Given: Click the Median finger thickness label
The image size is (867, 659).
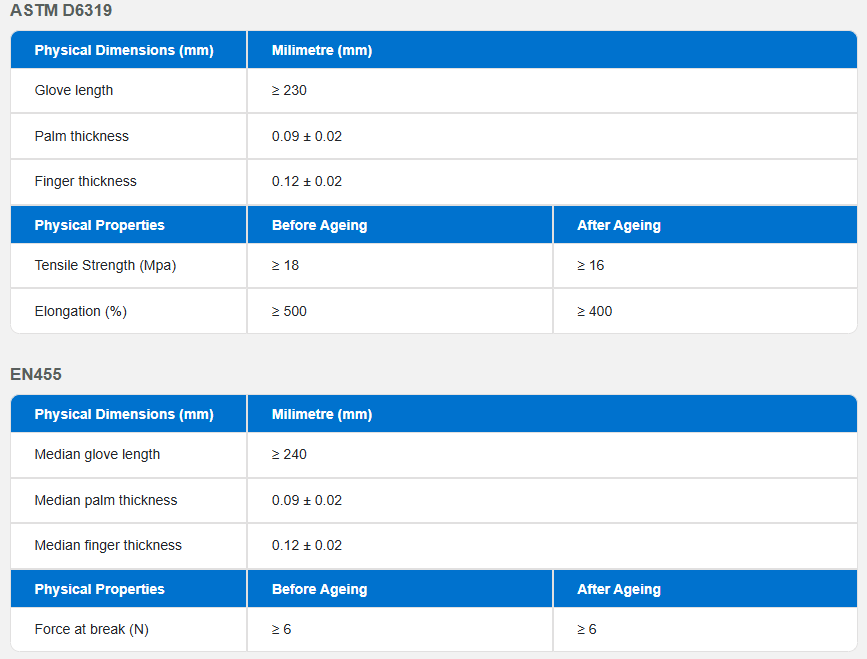Looking at the screenshot, I should tap(108, 546).
